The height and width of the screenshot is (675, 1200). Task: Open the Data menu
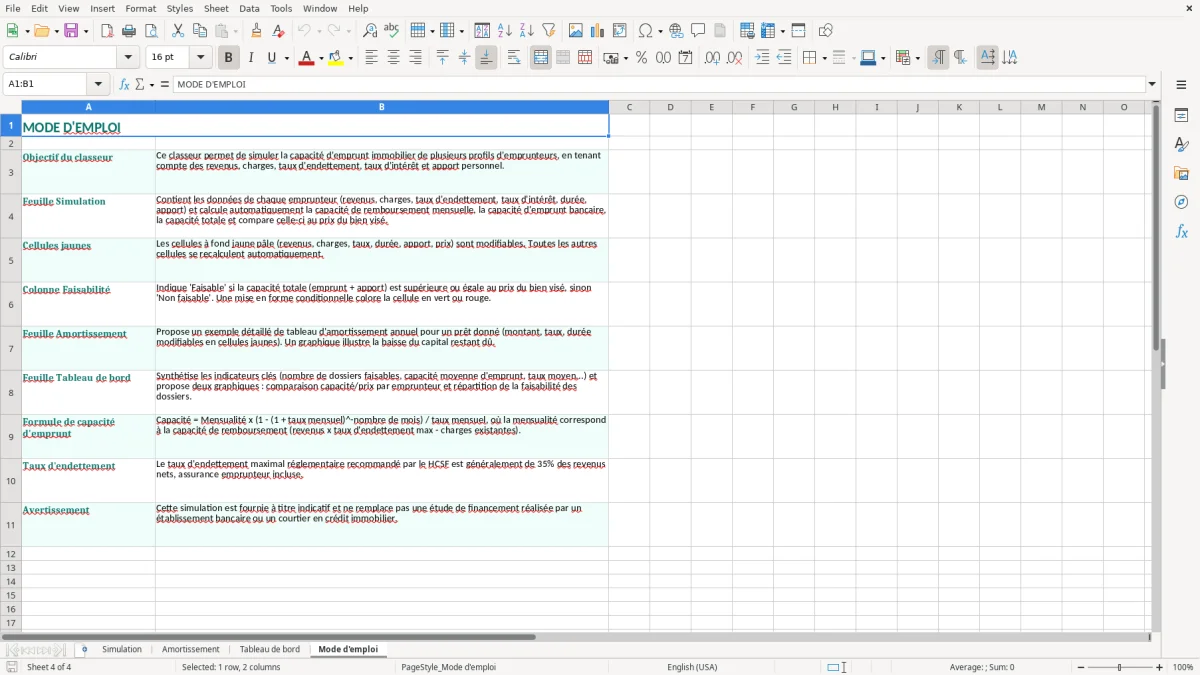coord(249,8)
